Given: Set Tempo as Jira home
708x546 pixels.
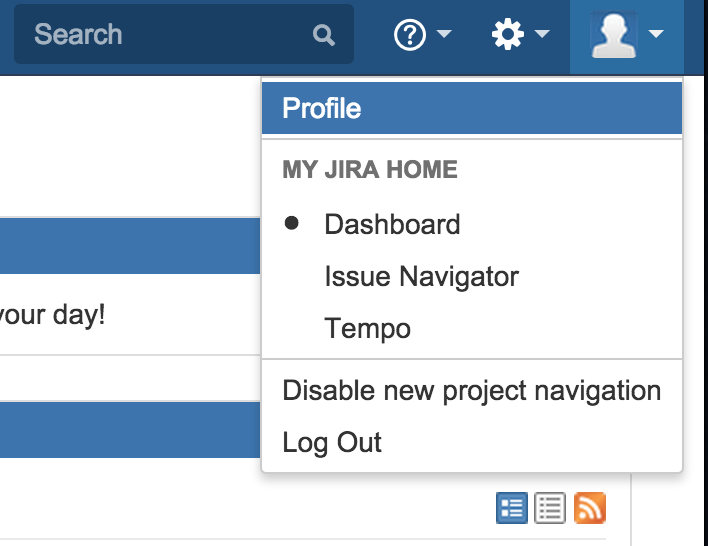Looking at the screenshot, I should click(x=367, y=328).
